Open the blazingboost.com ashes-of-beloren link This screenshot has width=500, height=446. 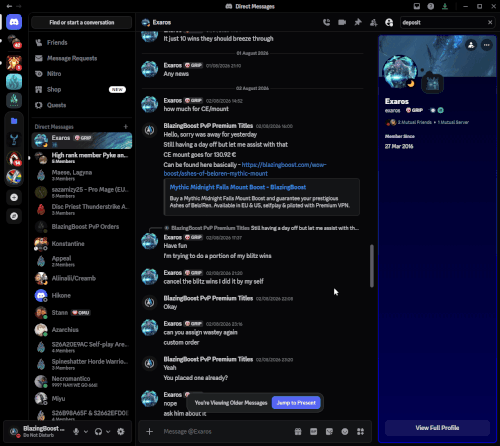[245, 169]
